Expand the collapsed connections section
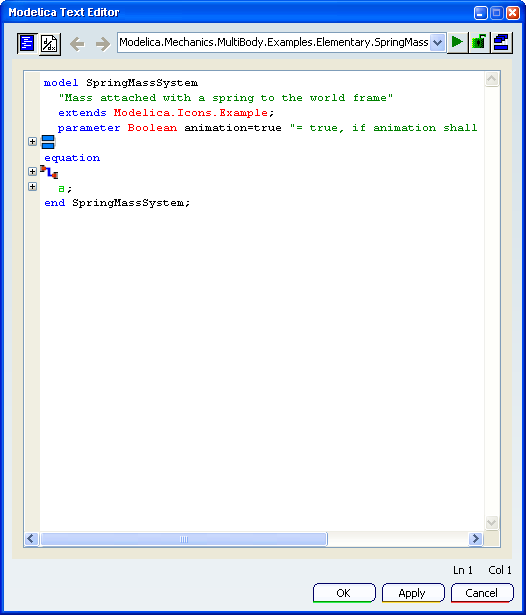 point(33,171)
